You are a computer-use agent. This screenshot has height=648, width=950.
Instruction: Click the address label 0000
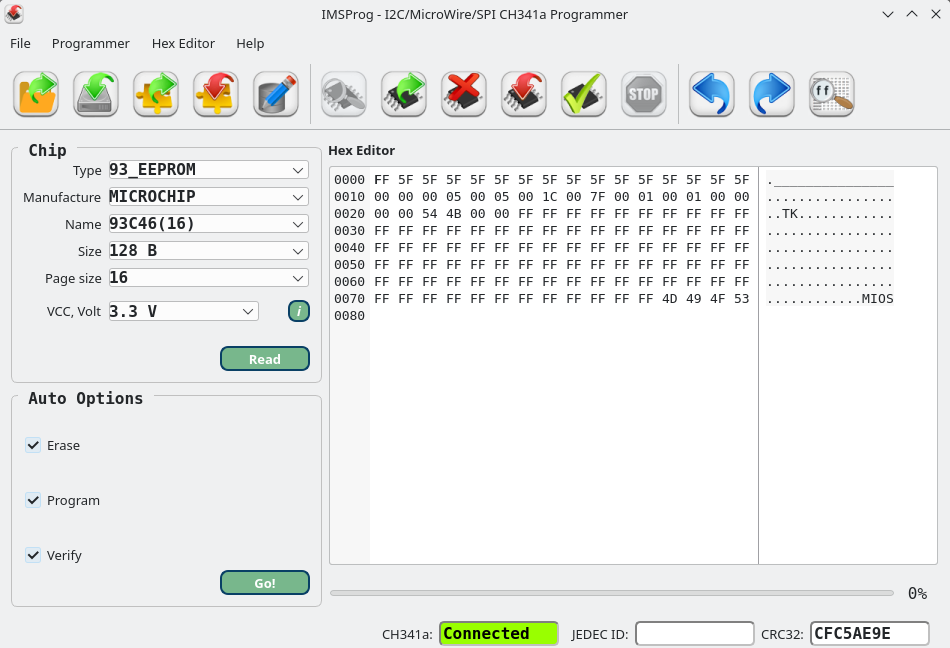click(x=350, y=180)
